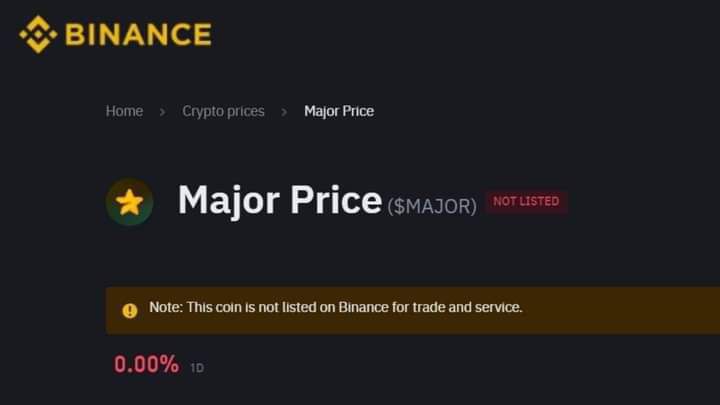This screenshot has width=720, height=405.
Task: Open the Crypto prices breadcrumb link
Action: point(223,112)
